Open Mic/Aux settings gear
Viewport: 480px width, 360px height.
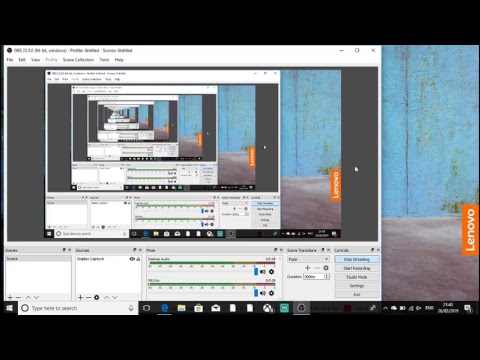tap(271, 293)
